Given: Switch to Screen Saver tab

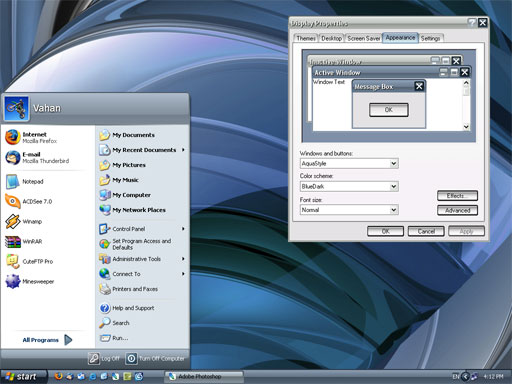Looking at the screenshot, I should pos(363,38).
